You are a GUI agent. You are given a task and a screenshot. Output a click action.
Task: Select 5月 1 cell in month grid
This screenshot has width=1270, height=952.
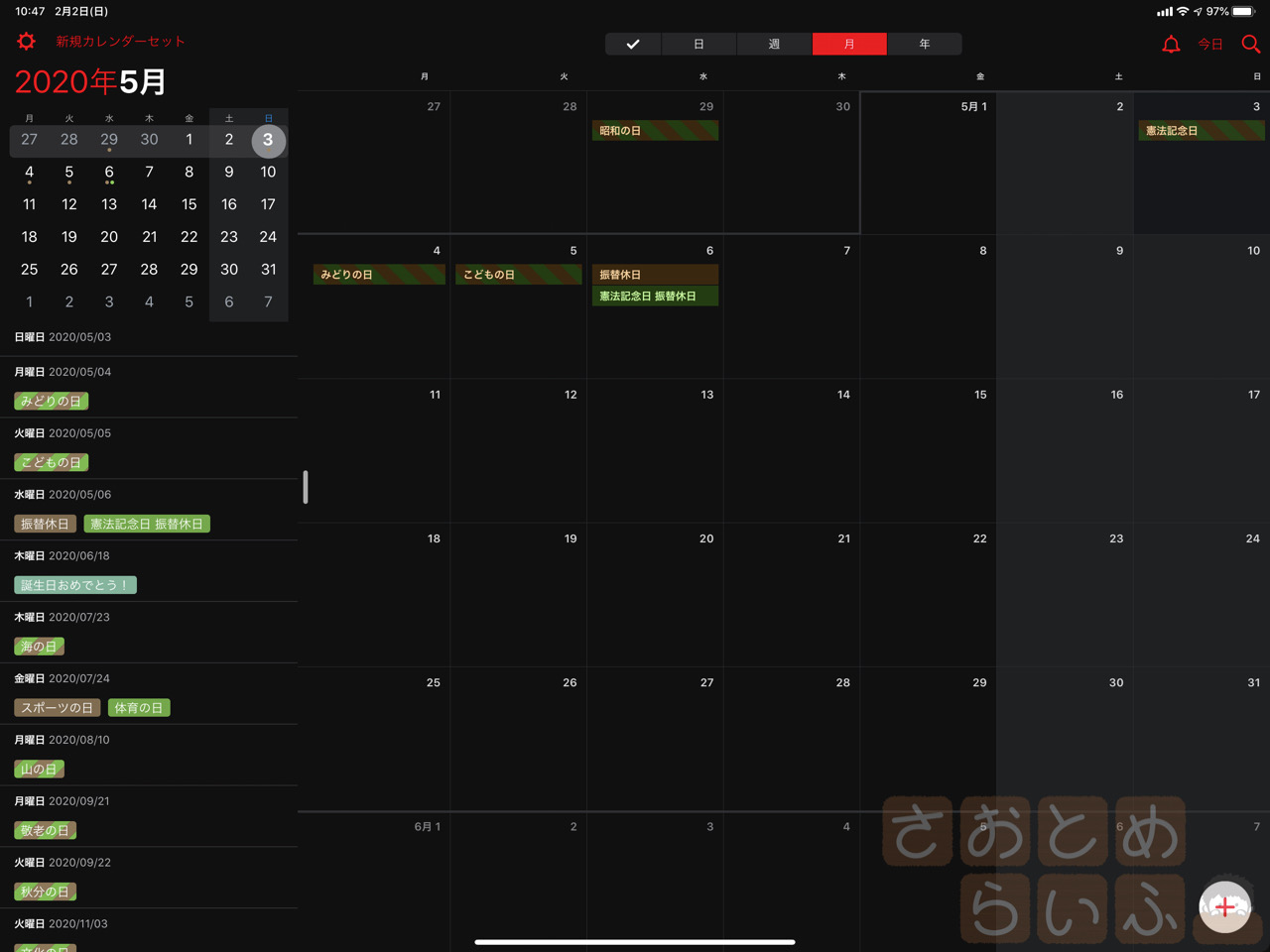[x=928, y=164]
